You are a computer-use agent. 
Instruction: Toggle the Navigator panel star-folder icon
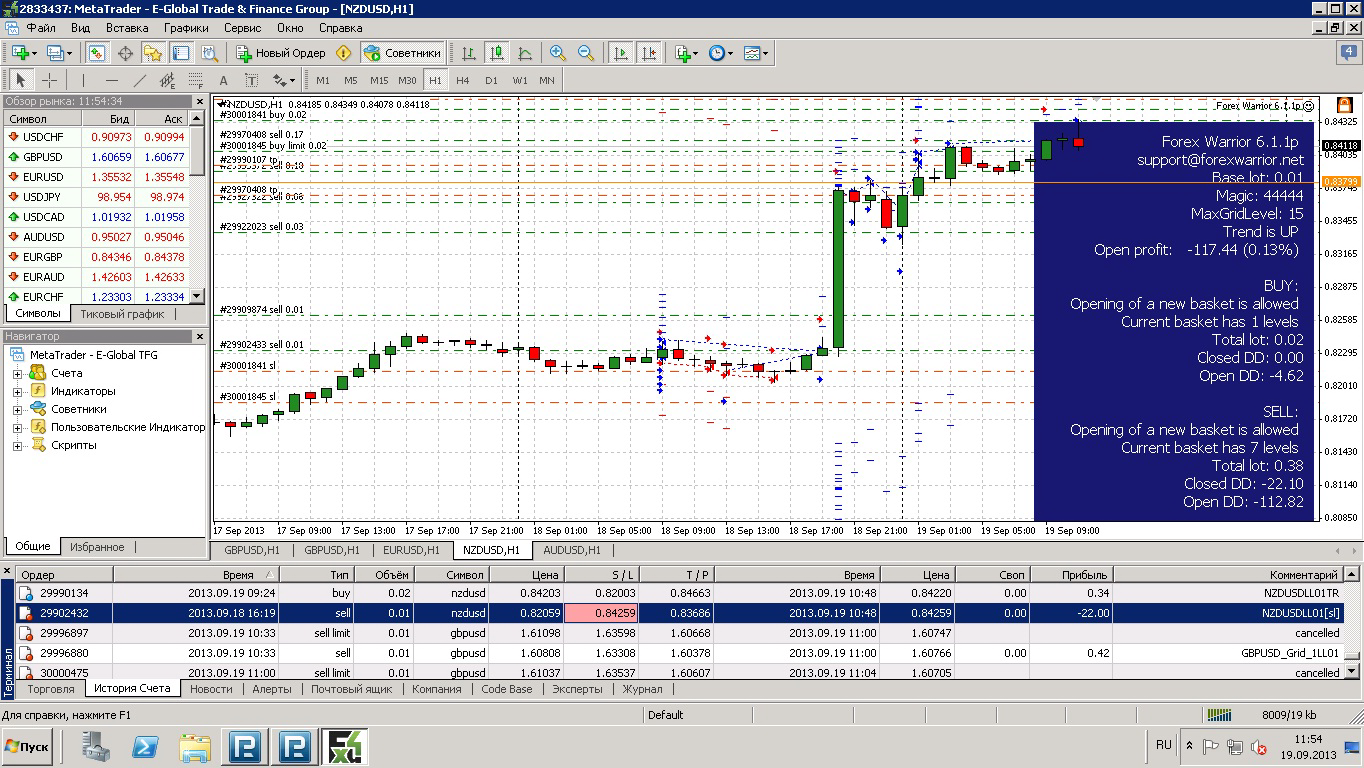[153, 53]
